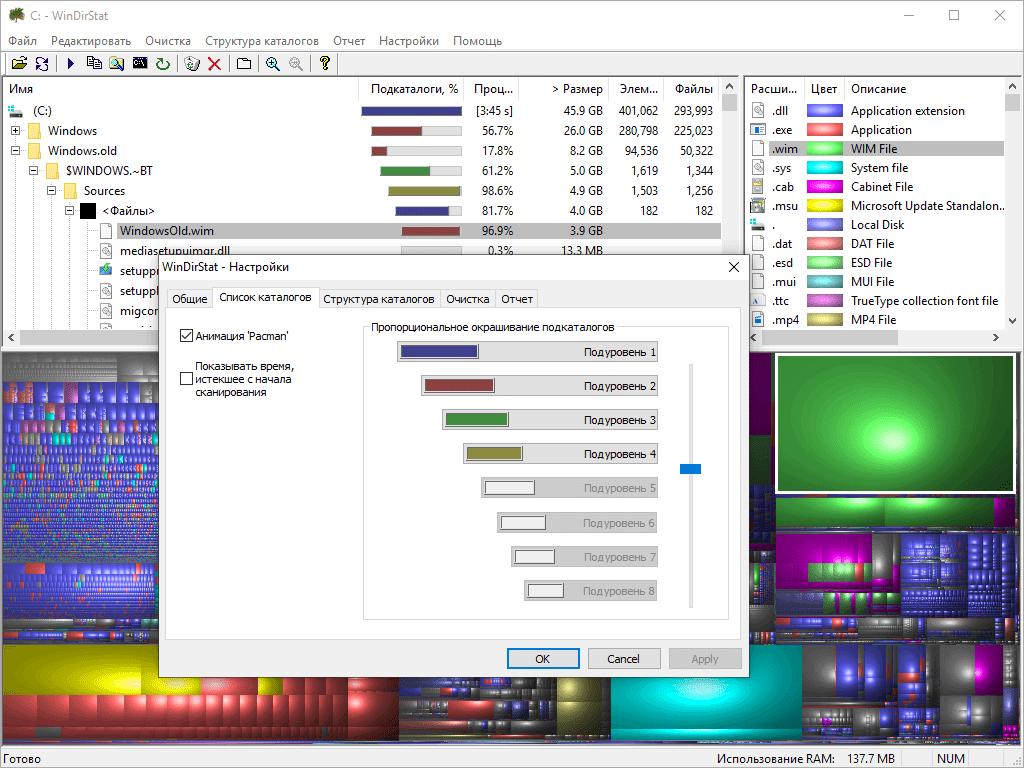
Task: Click the .msu file type icon
Action: click(758, 206)
